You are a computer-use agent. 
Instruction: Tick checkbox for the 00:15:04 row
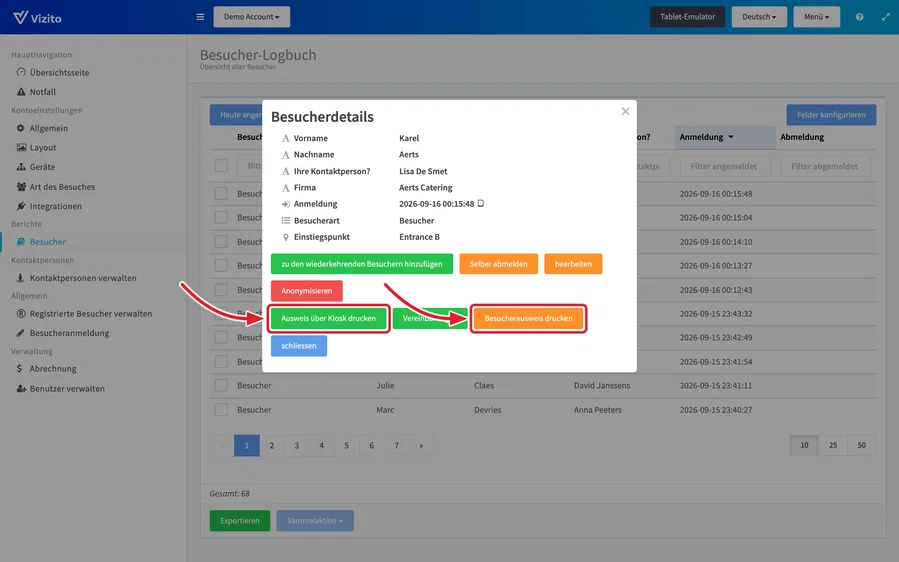[x=221, y=218]
